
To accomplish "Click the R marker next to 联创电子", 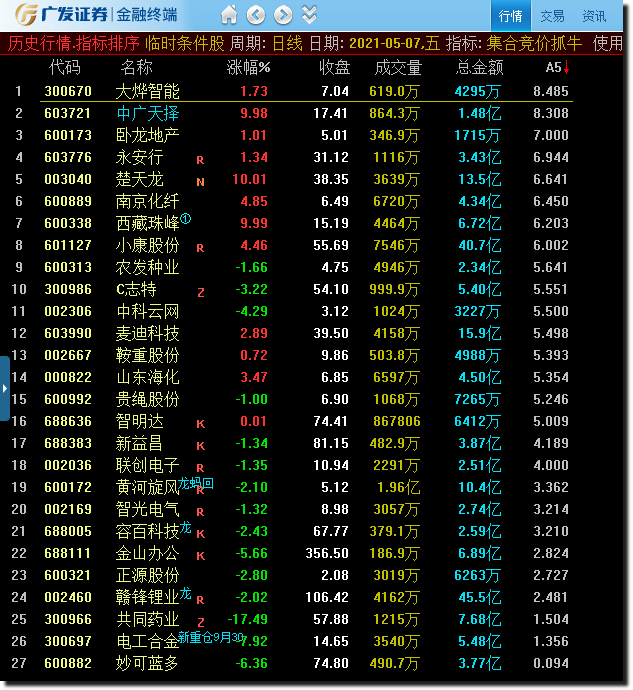I will [200, 468].
